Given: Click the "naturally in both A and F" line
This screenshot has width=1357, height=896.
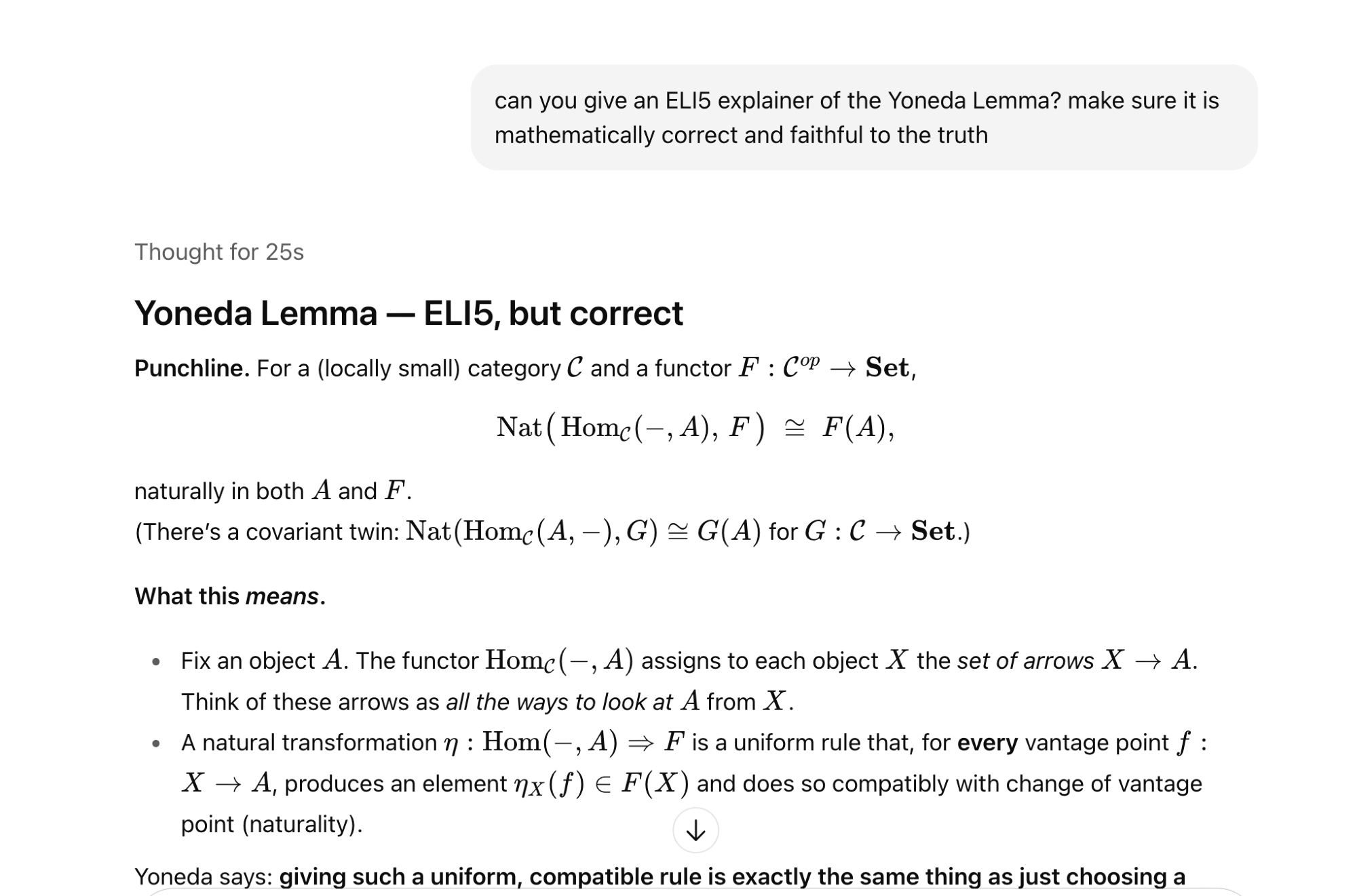Looking at the screenshot, I should pyautogui.click(x=273, y=490).
